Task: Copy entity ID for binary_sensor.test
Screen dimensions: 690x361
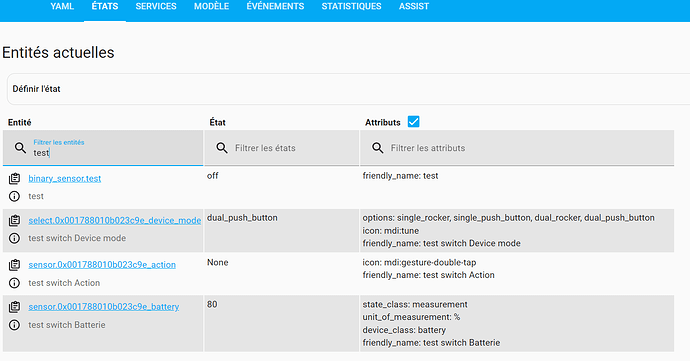Action: coord(15,178)
